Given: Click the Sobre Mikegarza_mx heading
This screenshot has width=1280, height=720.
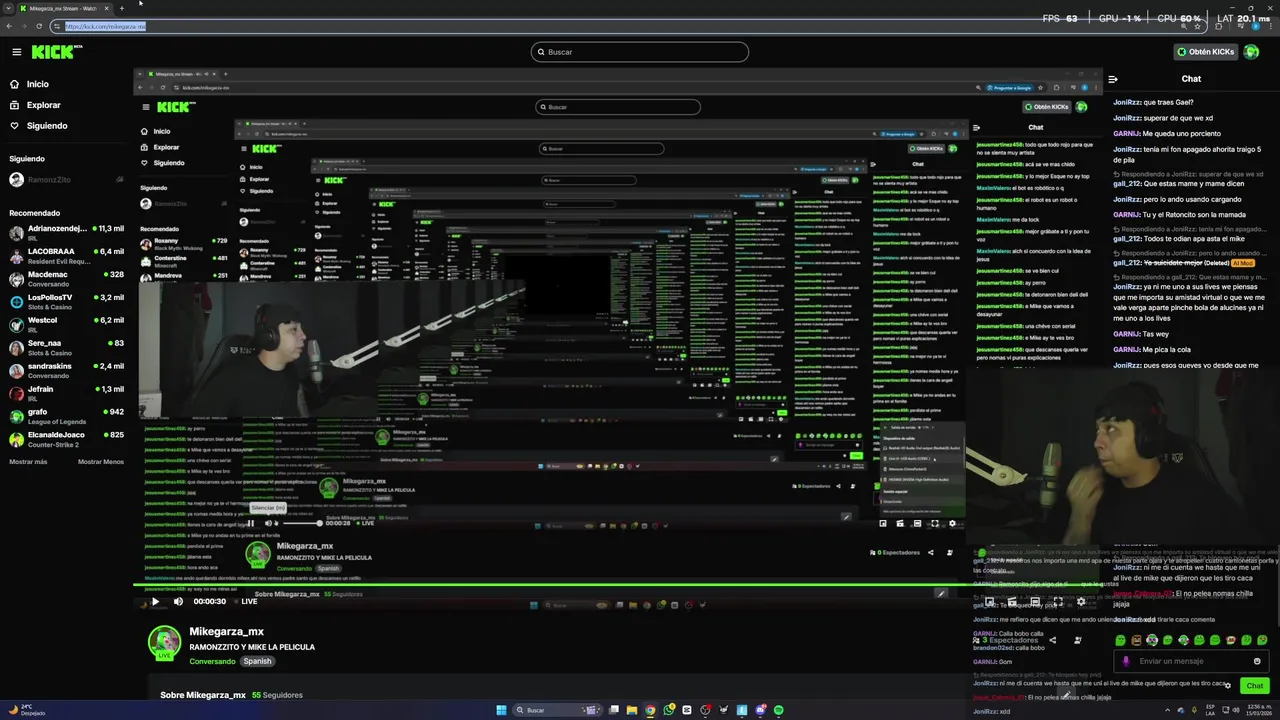Looking at the screenshot, I should 203,695.
